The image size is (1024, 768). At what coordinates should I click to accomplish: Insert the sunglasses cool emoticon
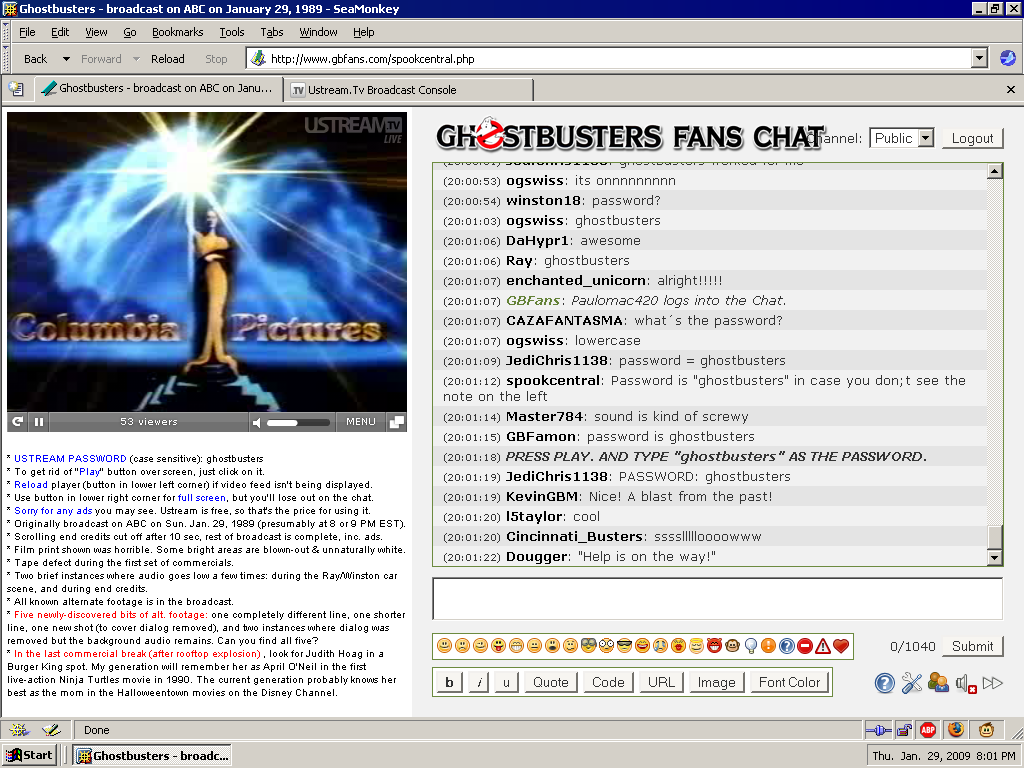[x=624, y=646]
